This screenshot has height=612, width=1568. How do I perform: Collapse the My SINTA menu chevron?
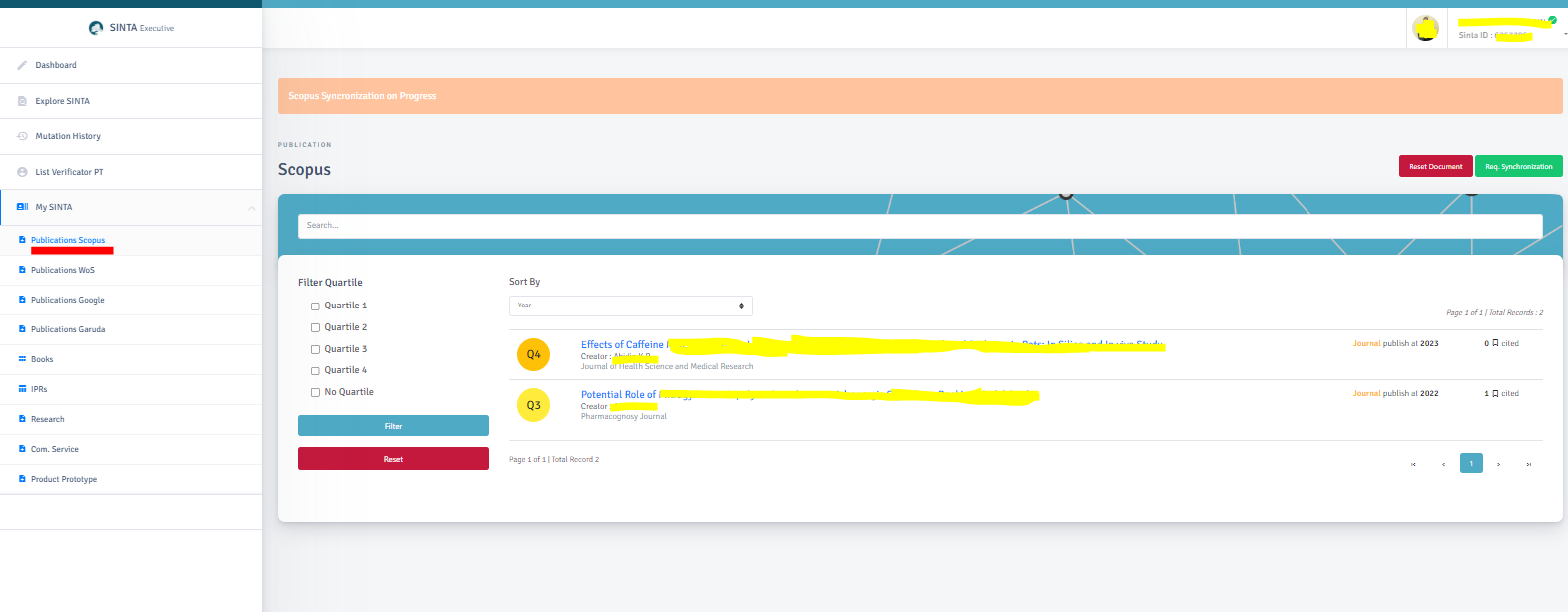[252, 208]
